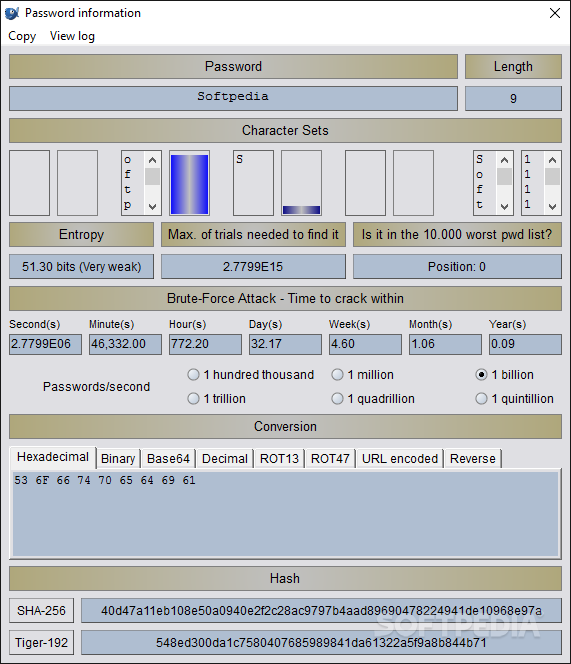Screen dimensions: 571x664
Task: Open the Copy menu
Action: [22, 36]
